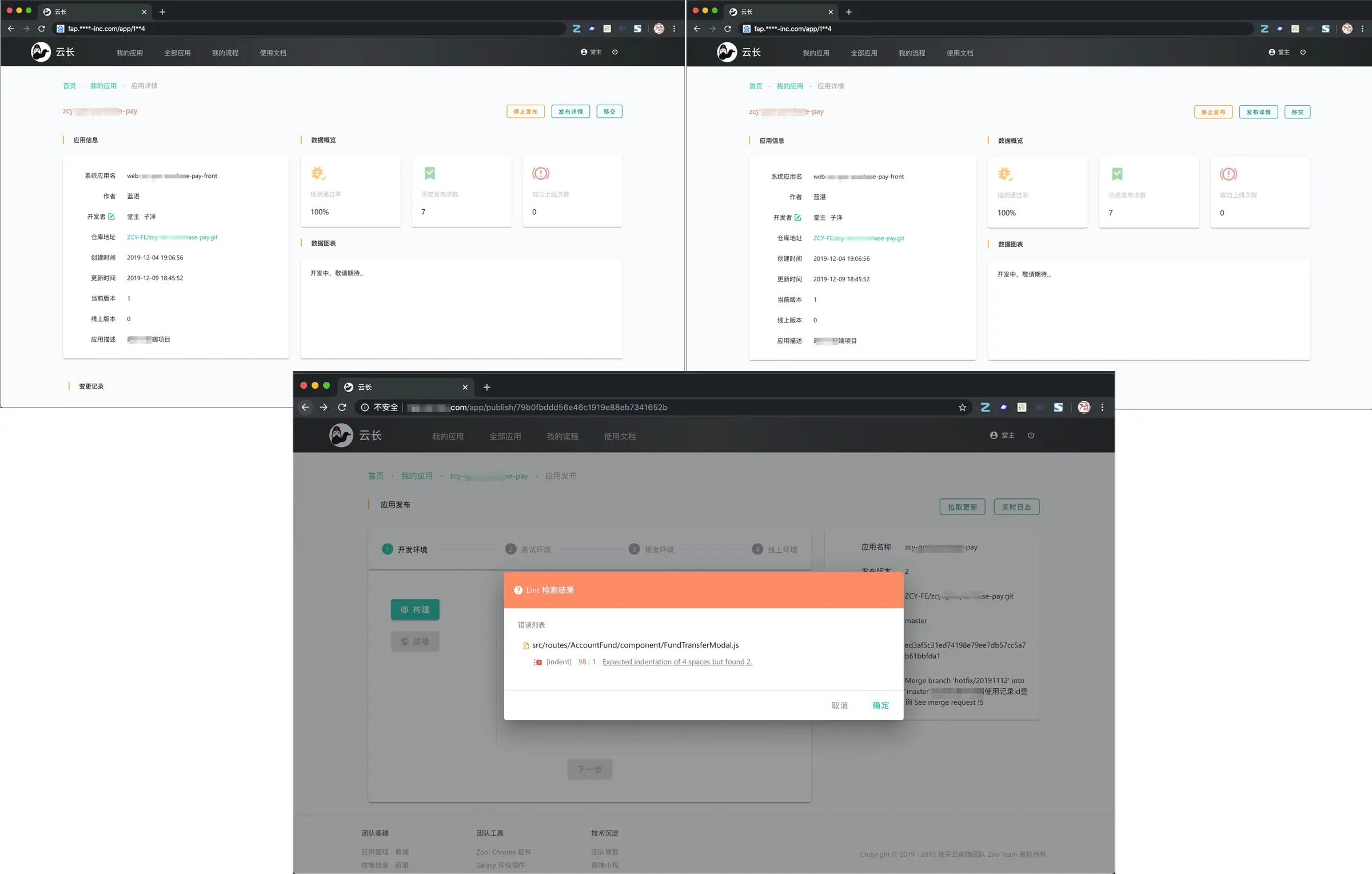The width and height of the screenshot is (1372, 874).
Task: Bookmark page with star icon in address bar
Action: (962, 408)
